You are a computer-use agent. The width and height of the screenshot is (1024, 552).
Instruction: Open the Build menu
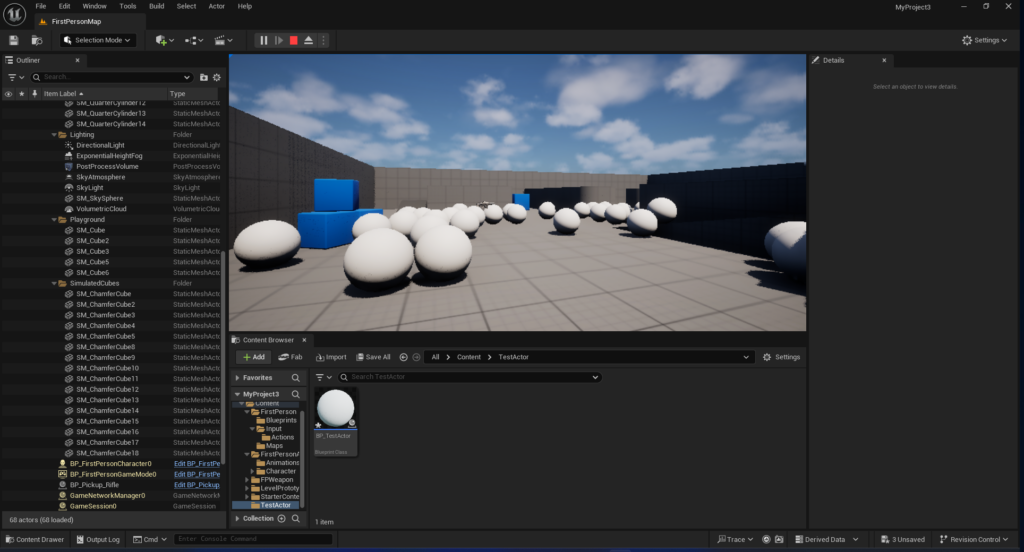(x=156, y=6)
